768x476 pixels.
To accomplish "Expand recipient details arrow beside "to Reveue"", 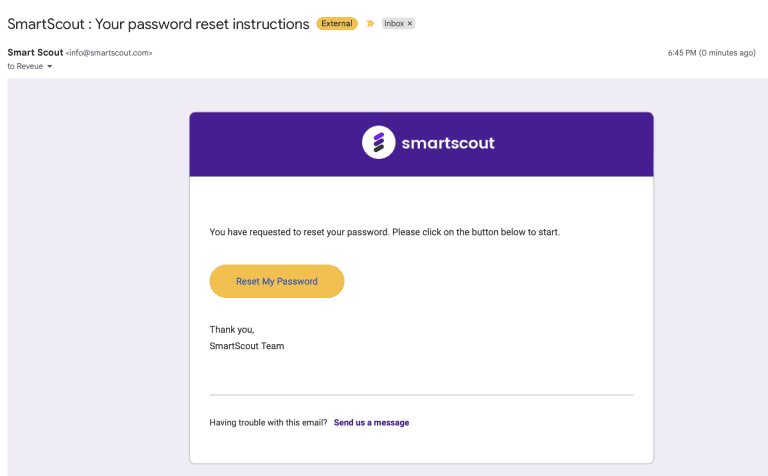I will click(49, 67).
